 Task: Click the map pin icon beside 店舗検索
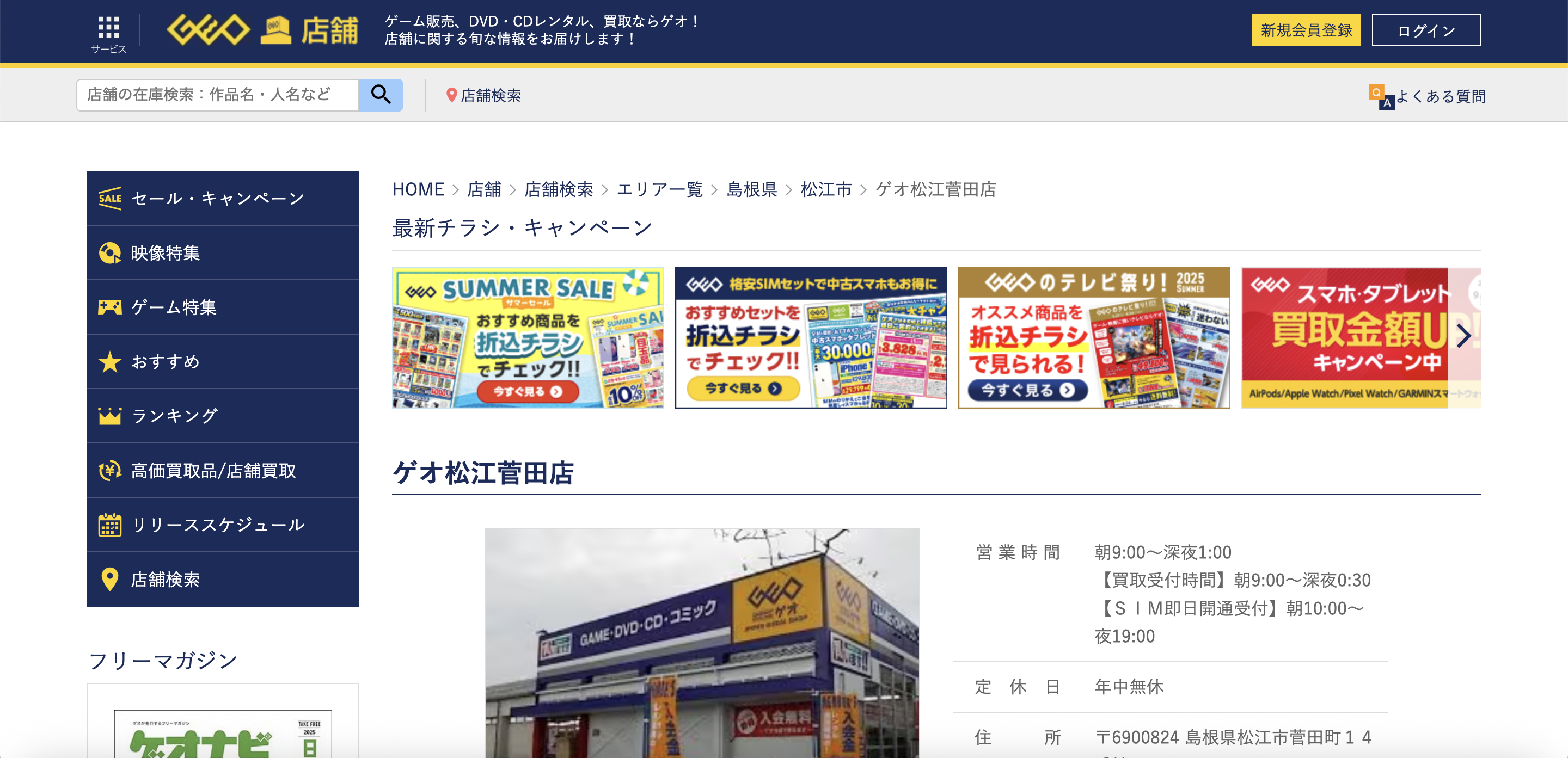coord(451,96)
